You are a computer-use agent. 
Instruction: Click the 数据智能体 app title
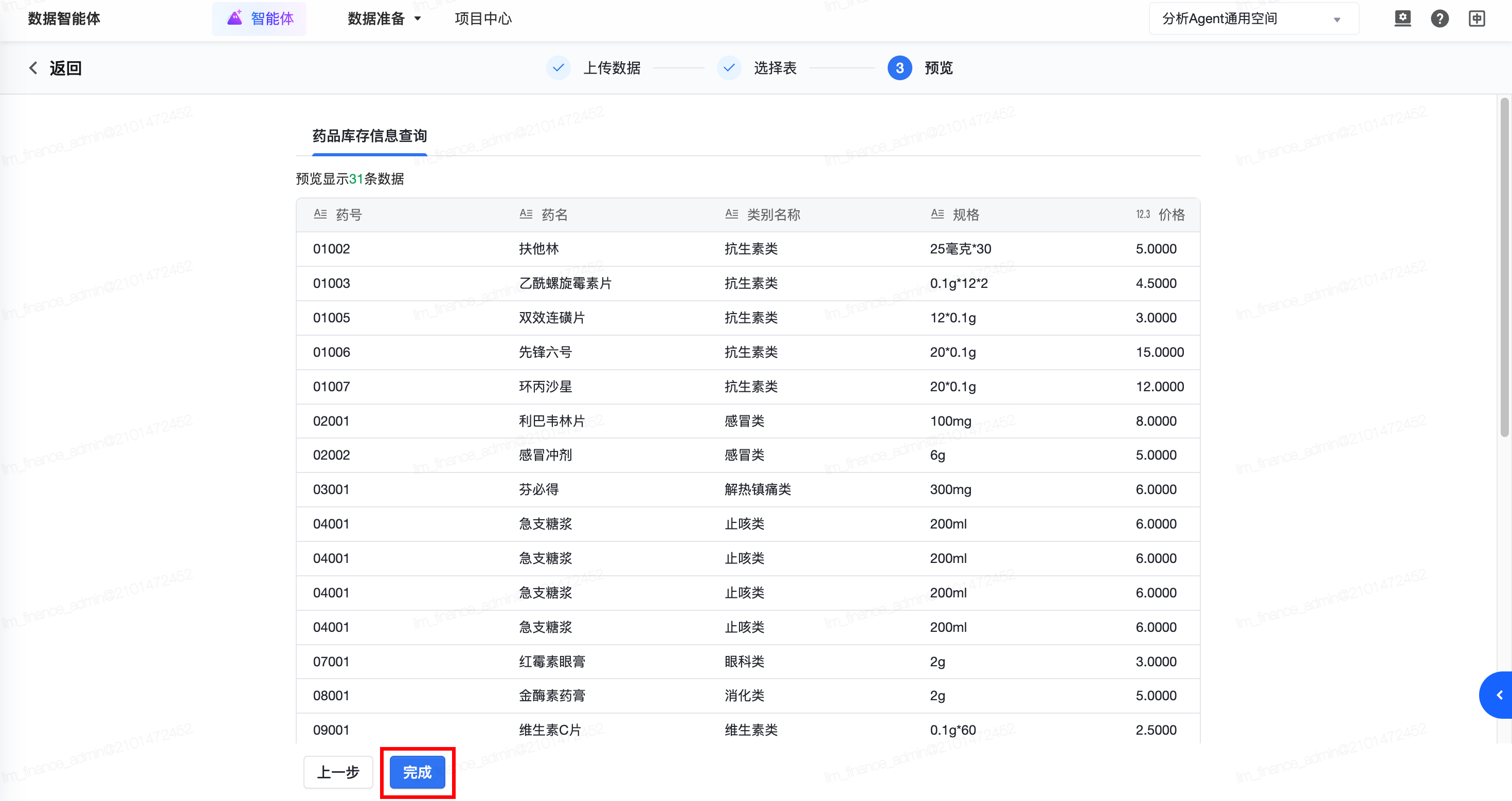click(64, 19)
